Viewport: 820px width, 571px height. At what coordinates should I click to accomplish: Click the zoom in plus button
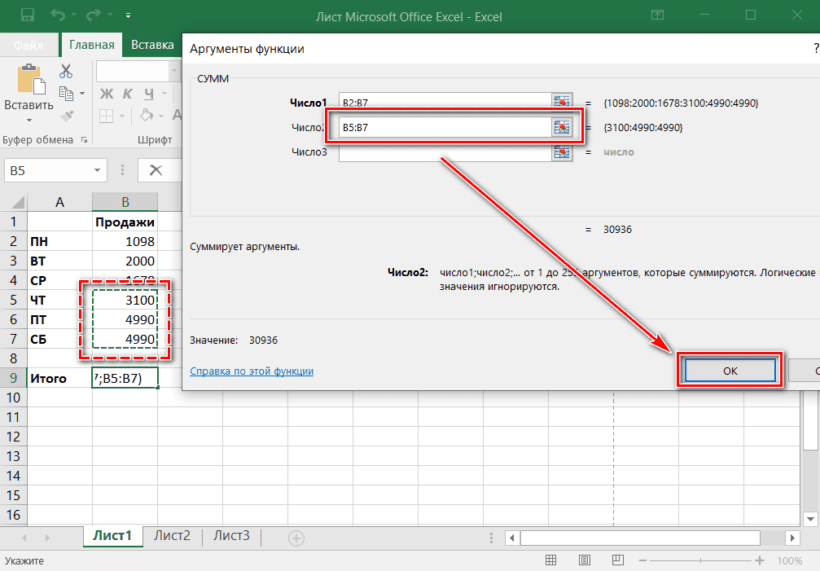(760, 561)
